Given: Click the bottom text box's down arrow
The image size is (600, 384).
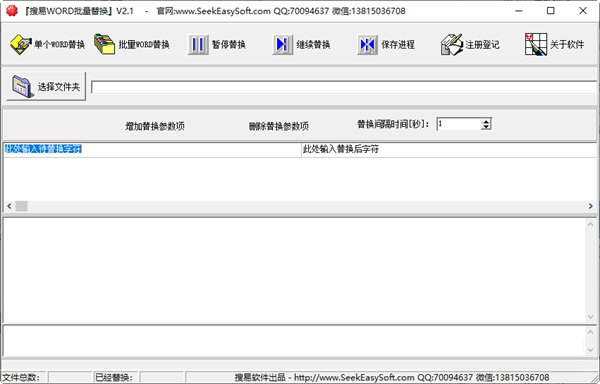Looking at the screenshot, I should [x=590, y=350].
